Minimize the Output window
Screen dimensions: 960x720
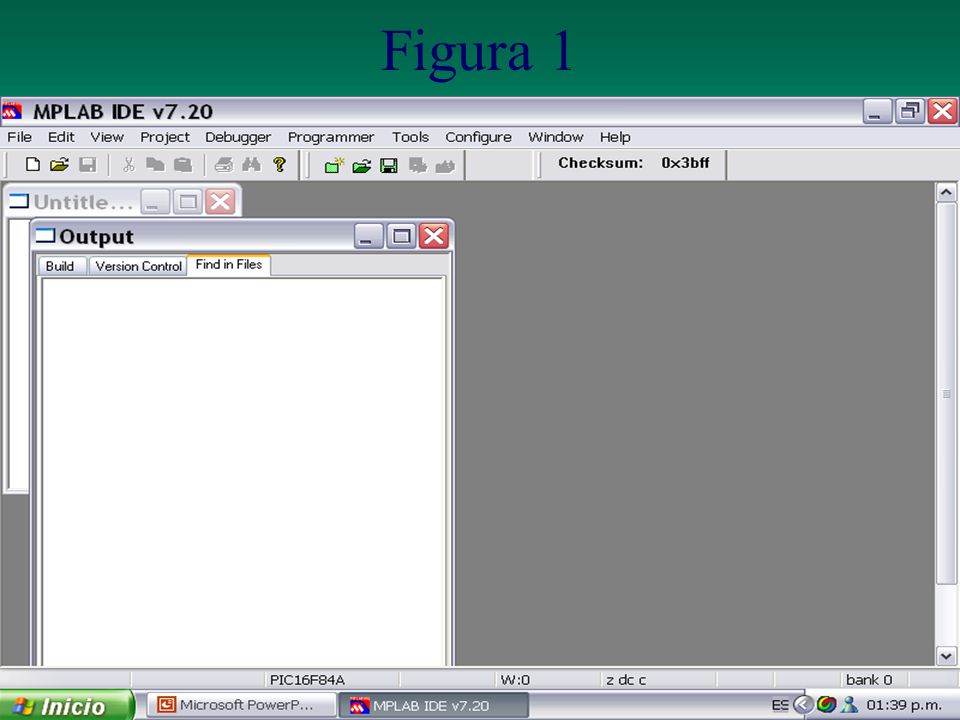369,236
